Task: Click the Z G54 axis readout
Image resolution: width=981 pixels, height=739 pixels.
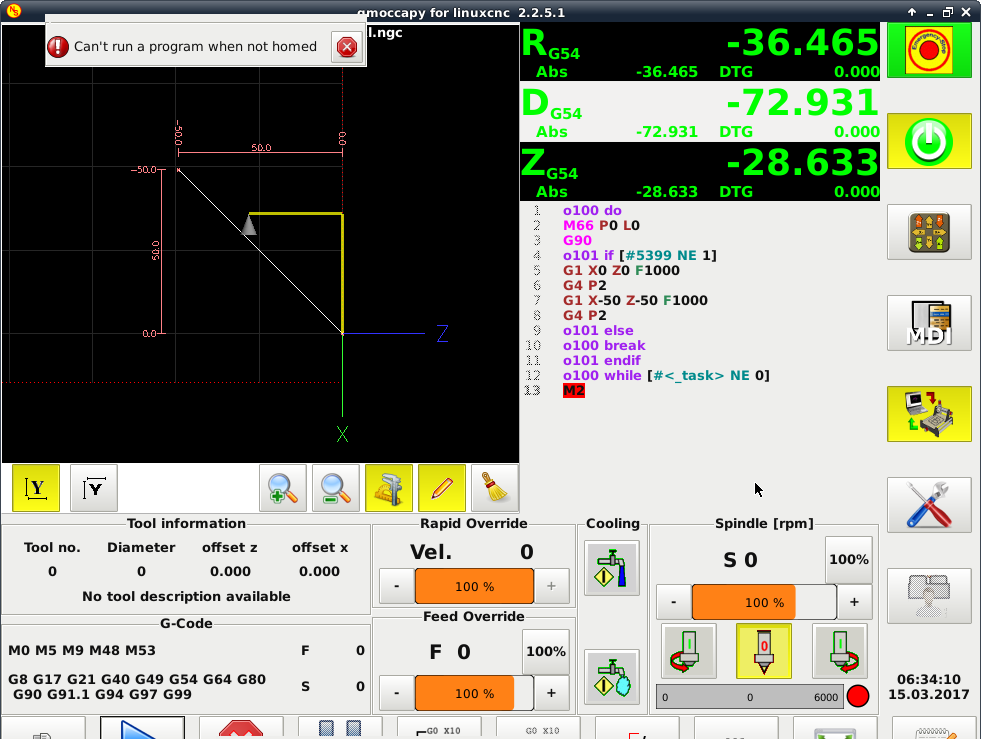Action: click(x=700, y=172)
